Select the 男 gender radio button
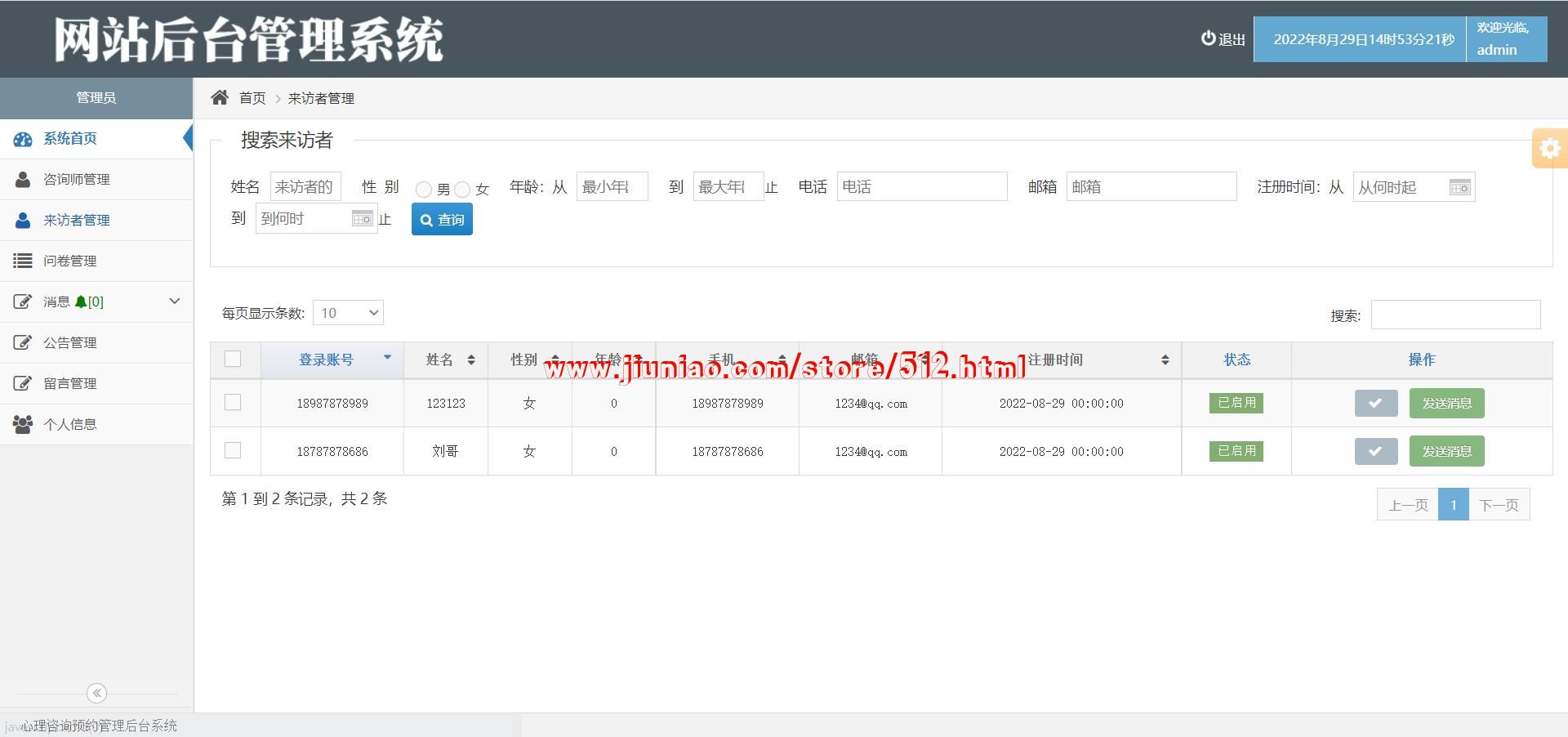1568x737 pixels. 423,190
